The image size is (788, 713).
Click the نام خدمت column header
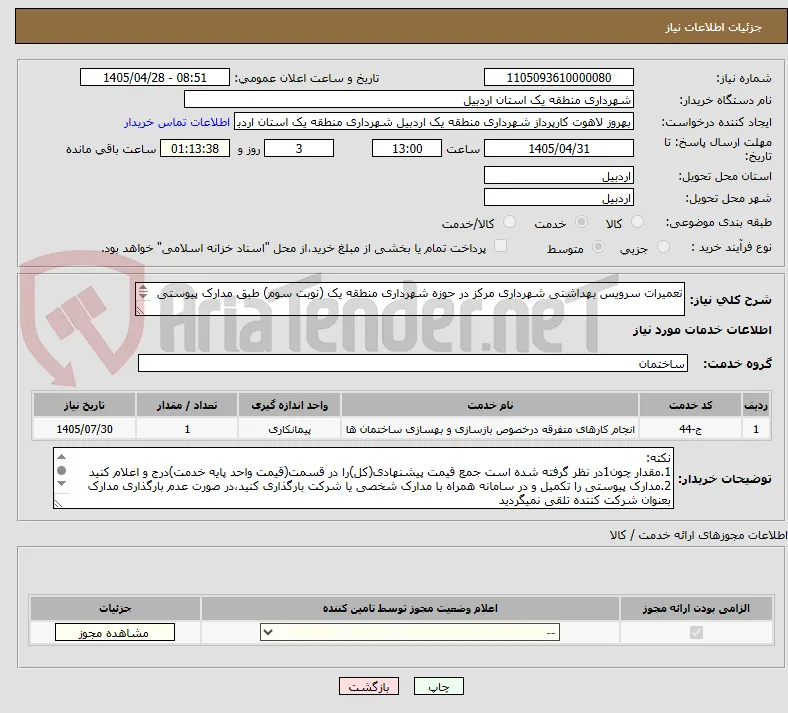tap(490, 405)
